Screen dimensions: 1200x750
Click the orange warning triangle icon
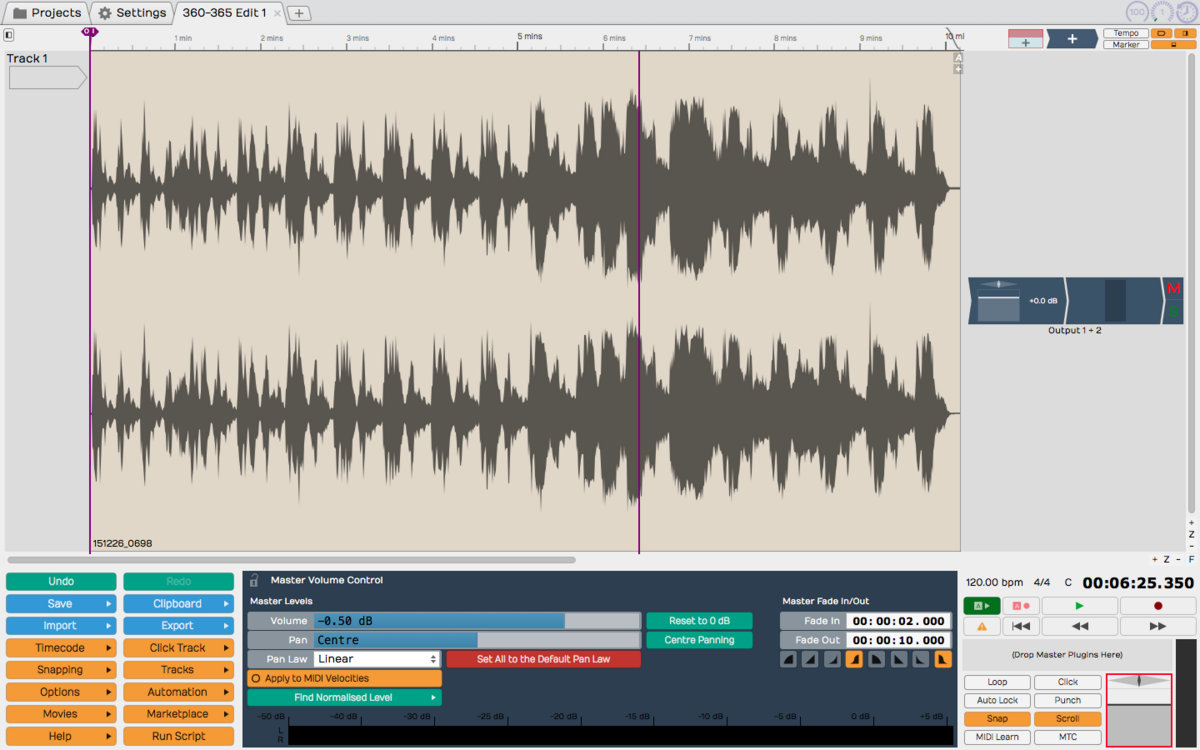tap(981, 626)
